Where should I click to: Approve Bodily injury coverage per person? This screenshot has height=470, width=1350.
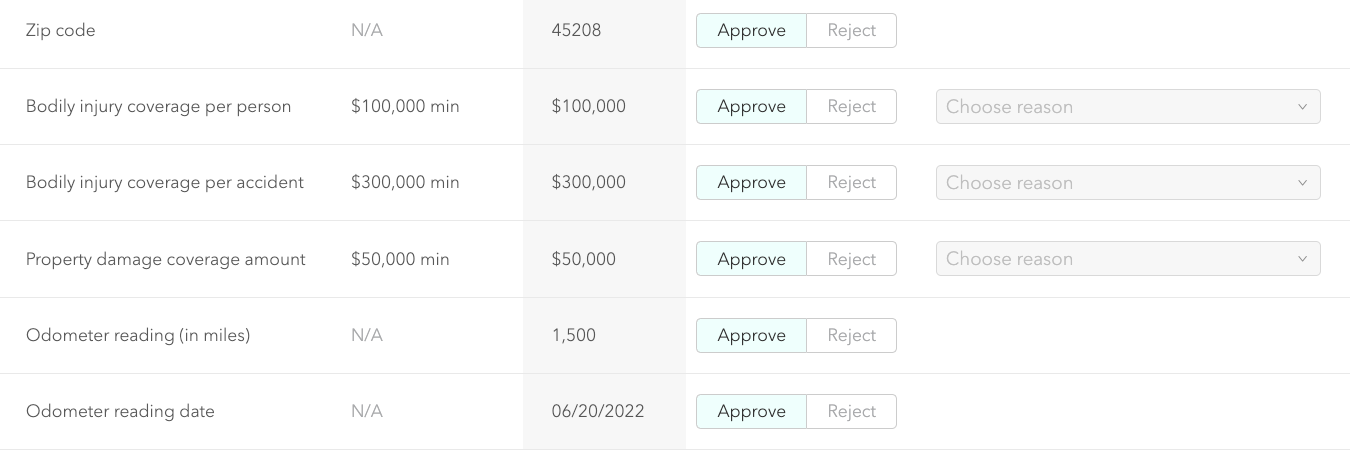coord(751,106)
